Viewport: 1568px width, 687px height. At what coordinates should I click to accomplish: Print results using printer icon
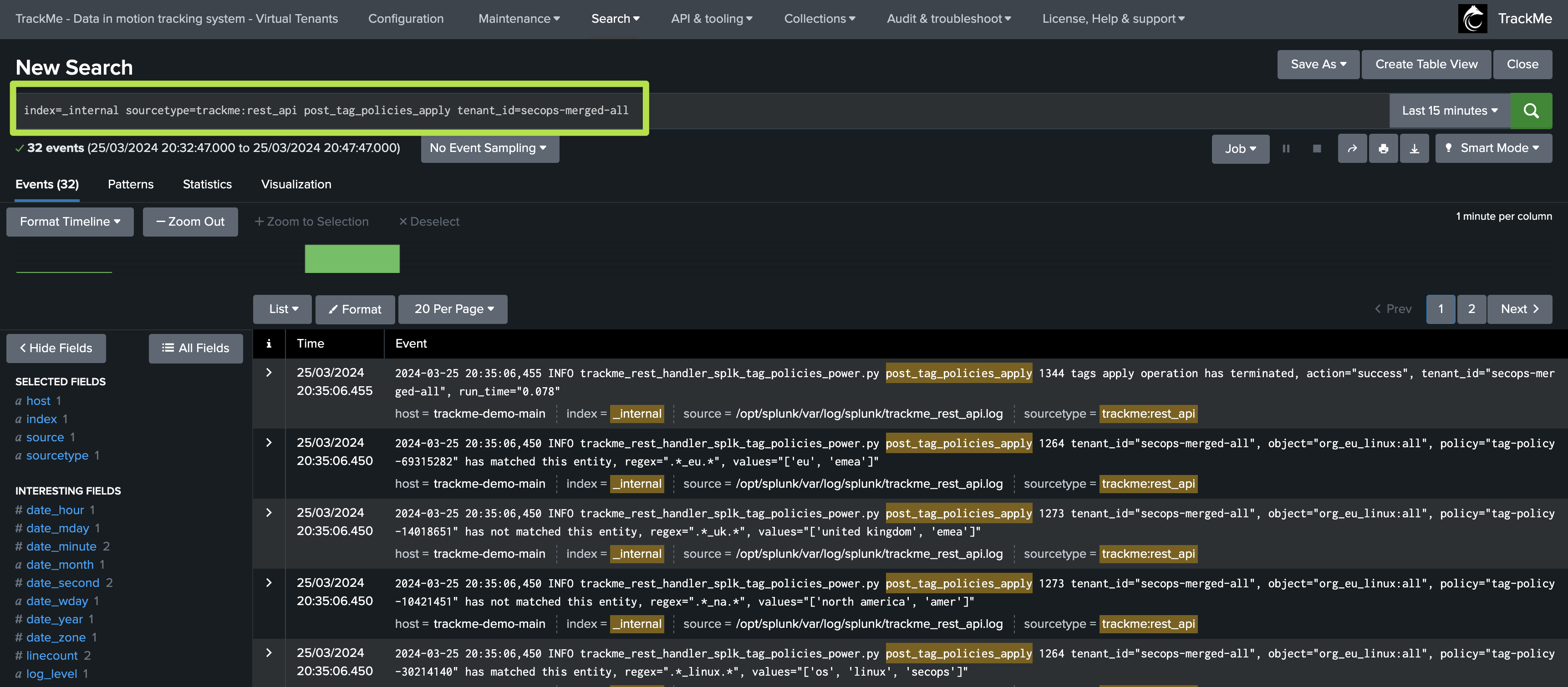point(1384,148)
